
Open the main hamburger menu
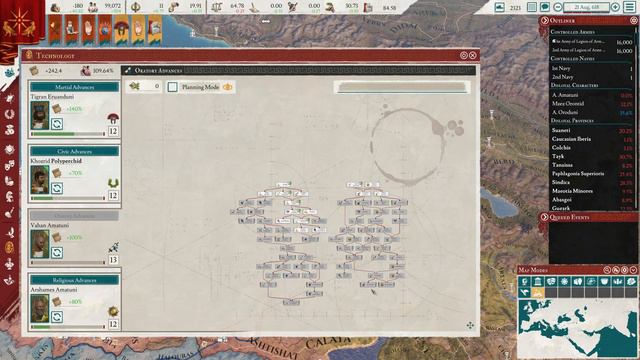click(x=629, y=7)
